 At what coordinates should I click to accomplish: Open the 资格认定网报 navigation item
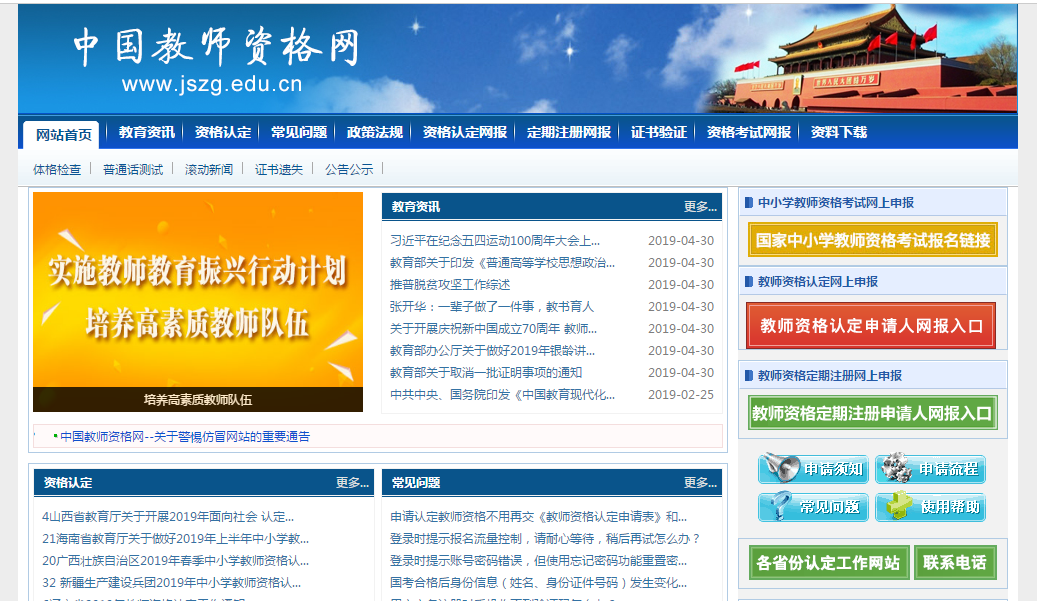pos(465,132)
